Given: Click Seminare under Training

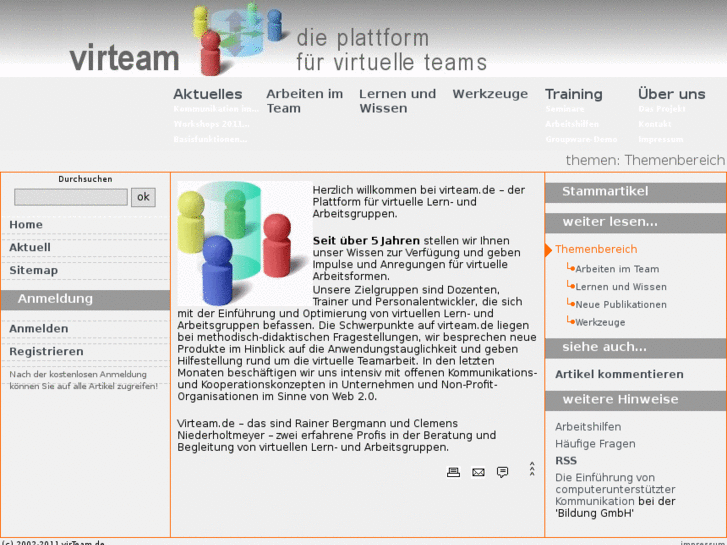Looking at the screenshot, I should 565,109.
